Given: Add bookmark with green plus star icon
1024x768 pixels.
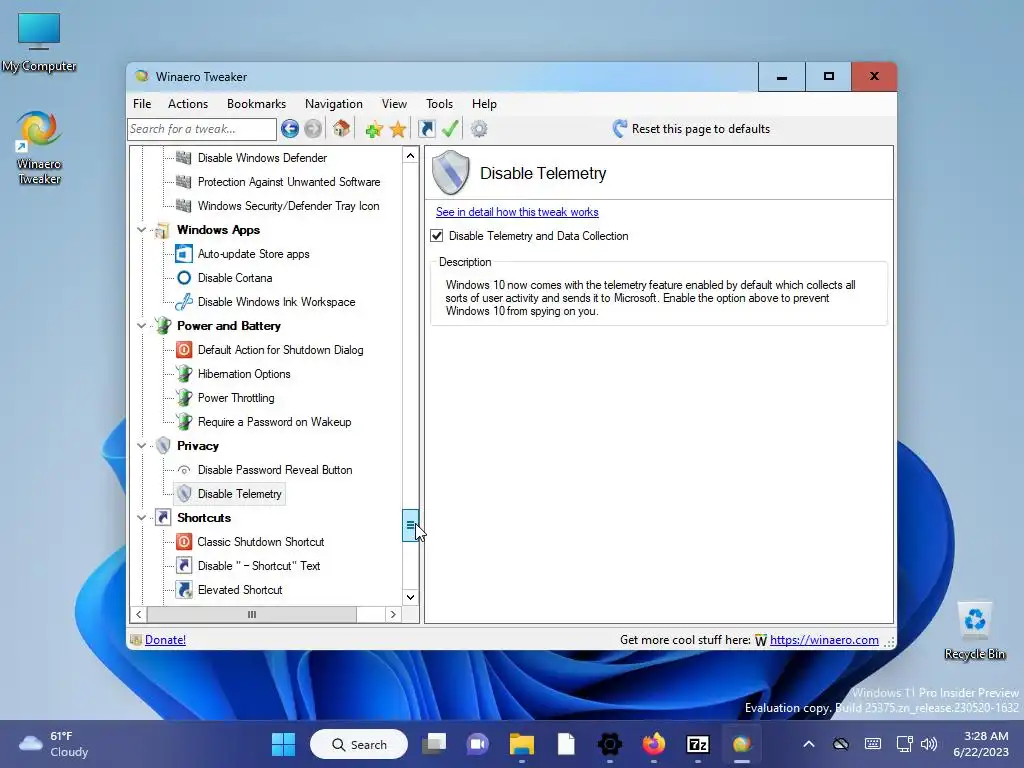Looking at the screenshot, I should (374, 129).
